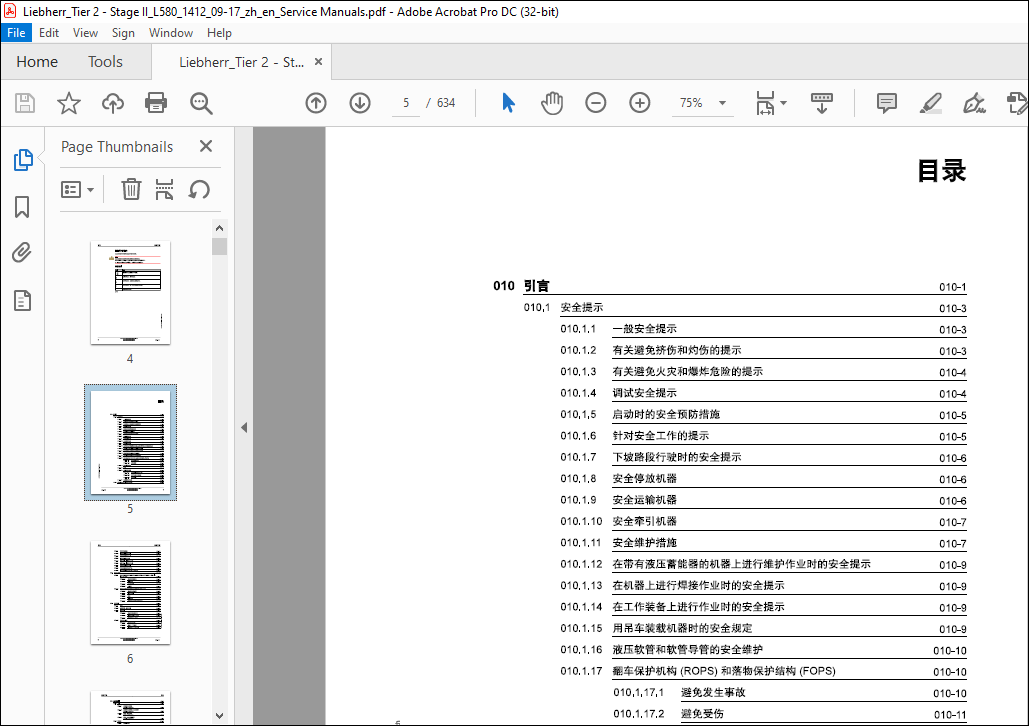
Task: Open the Edit menu
Action: [49, 33]
